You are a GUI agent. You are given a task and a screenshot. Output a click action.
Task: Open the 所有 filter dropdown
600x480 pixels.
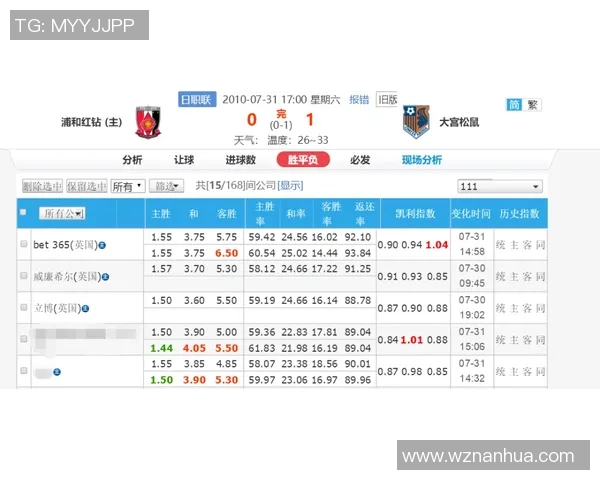(127, 186)
